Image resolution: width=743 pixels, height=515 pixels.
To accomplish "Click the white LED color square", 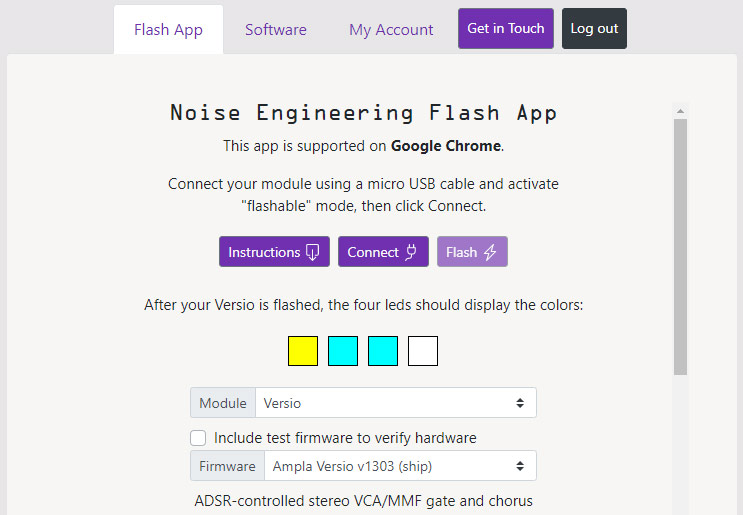I will click(x=423, y=351).
